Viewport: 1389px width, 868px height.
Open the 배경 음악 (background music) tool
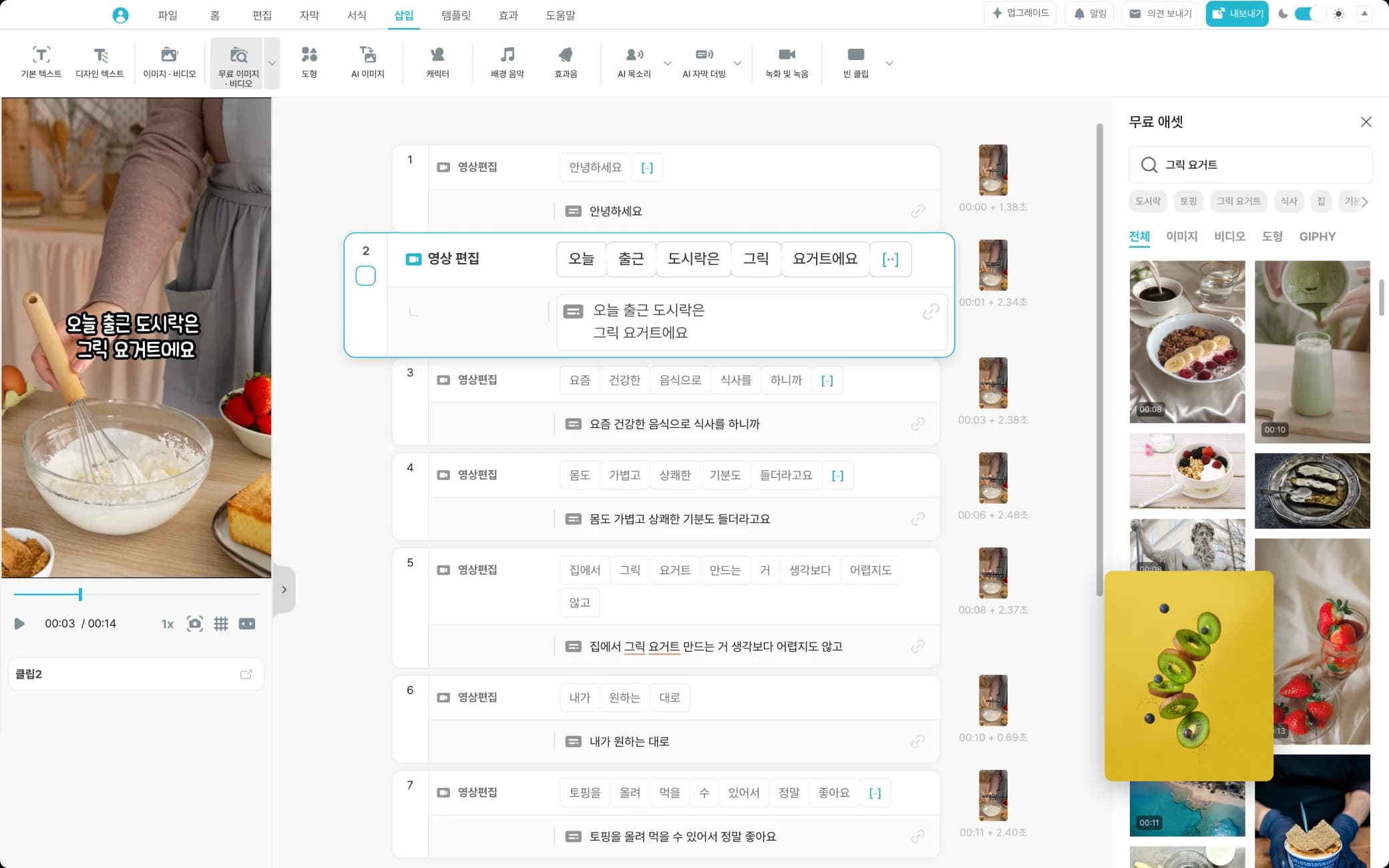click(x=507, y=61)
